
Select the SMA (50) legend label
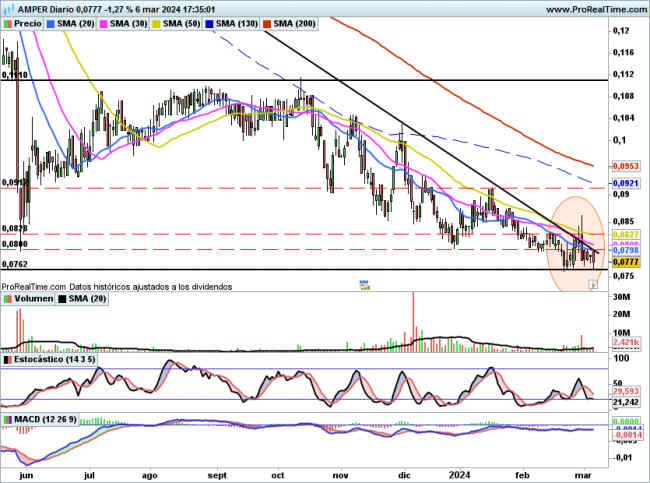click(181, 24)
